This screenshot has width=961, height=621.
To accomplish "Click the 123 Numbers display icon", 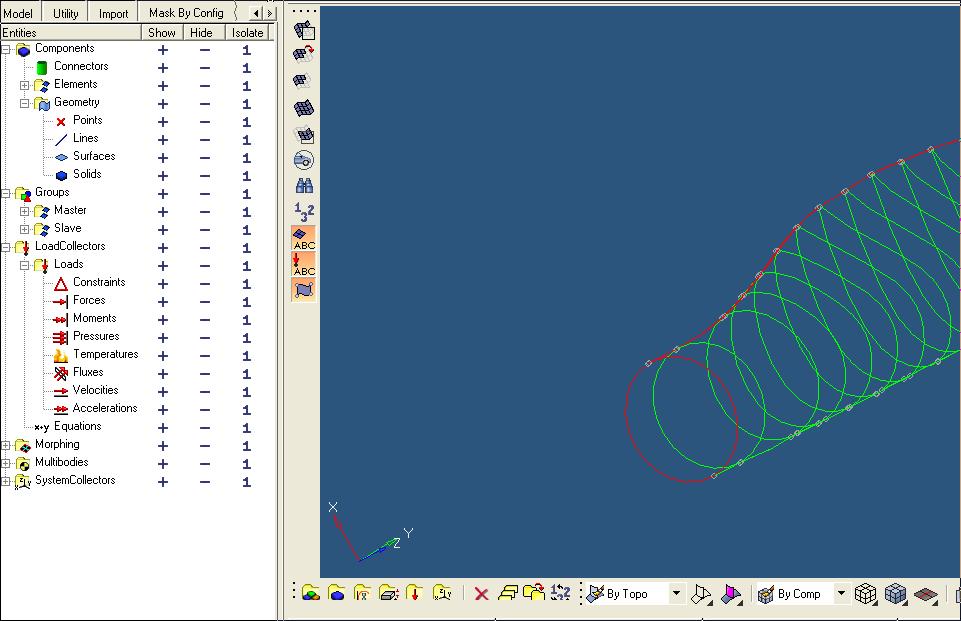I will (x=305, y=211).
